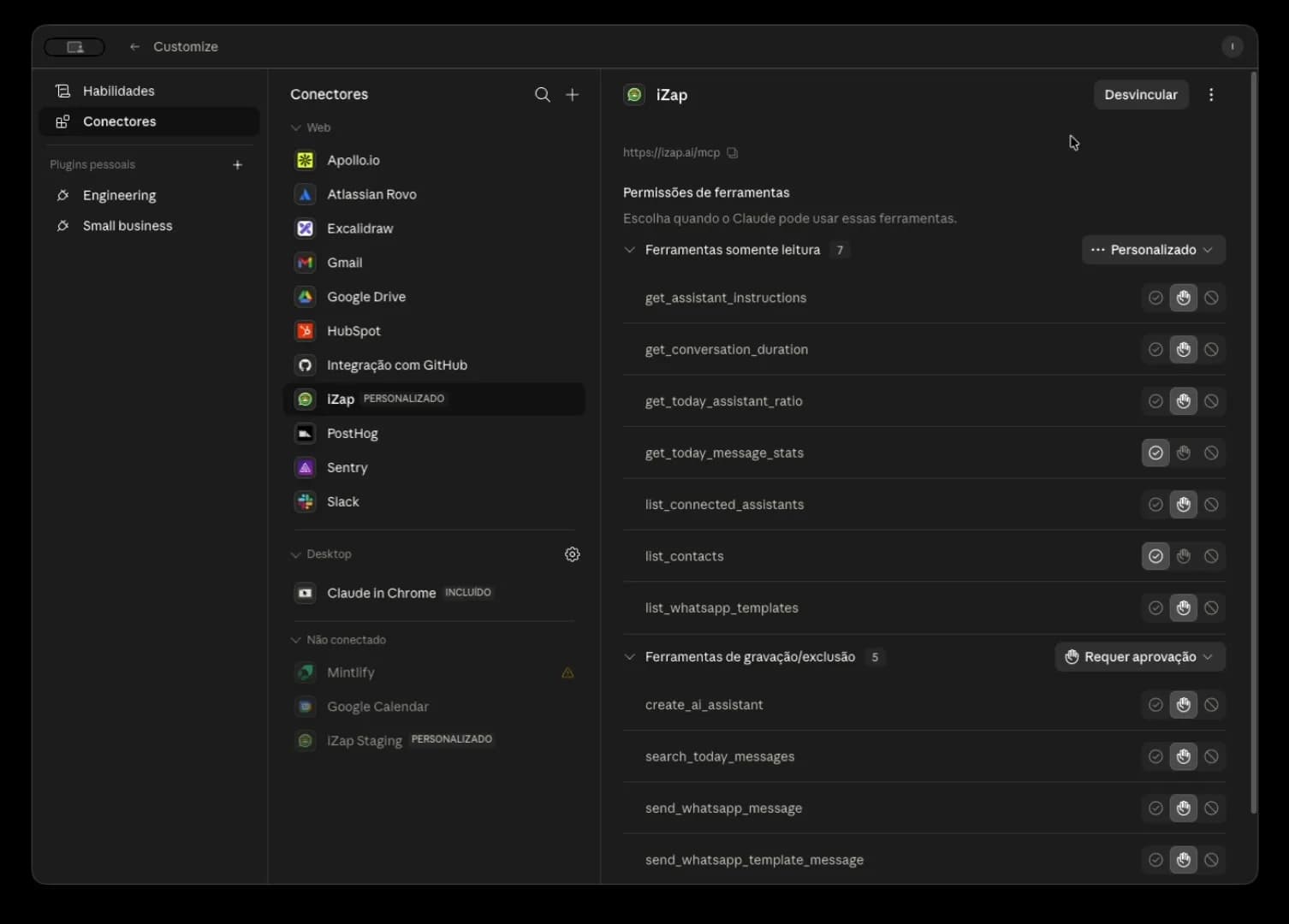
Task: Click the https://izap.ai/mcp URL text
Action: [671, 152]
